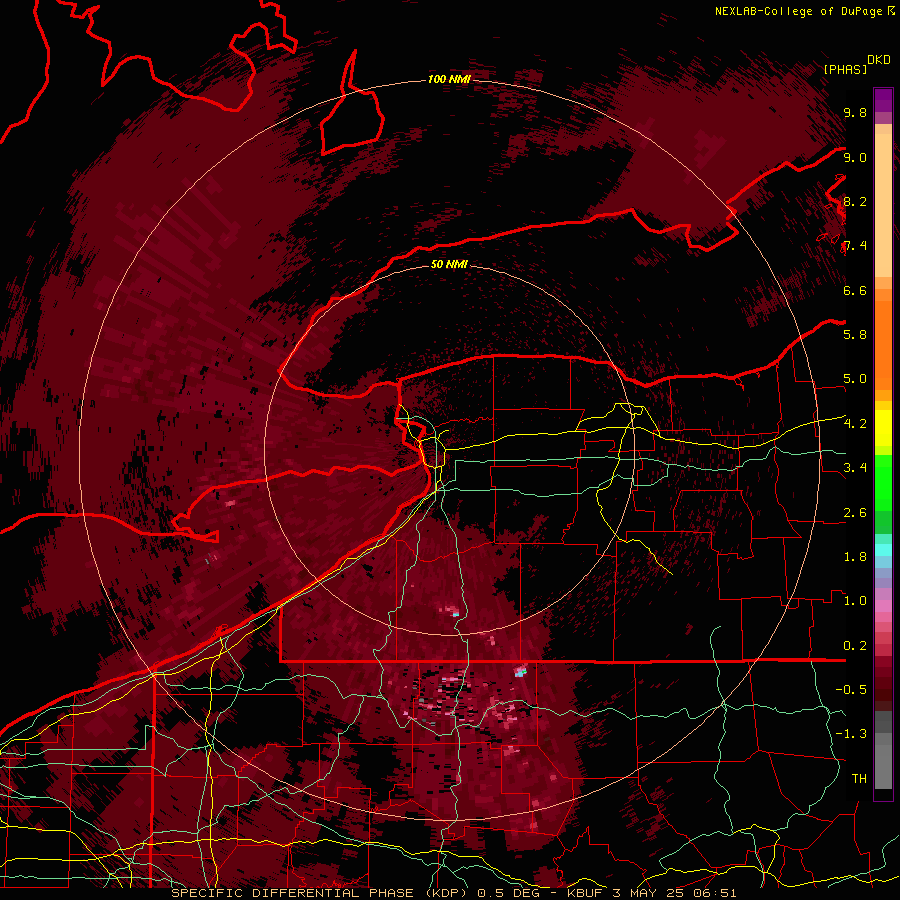Click the 50 NMI range ring label
This screenshot has height=900, width=900.
449,264
